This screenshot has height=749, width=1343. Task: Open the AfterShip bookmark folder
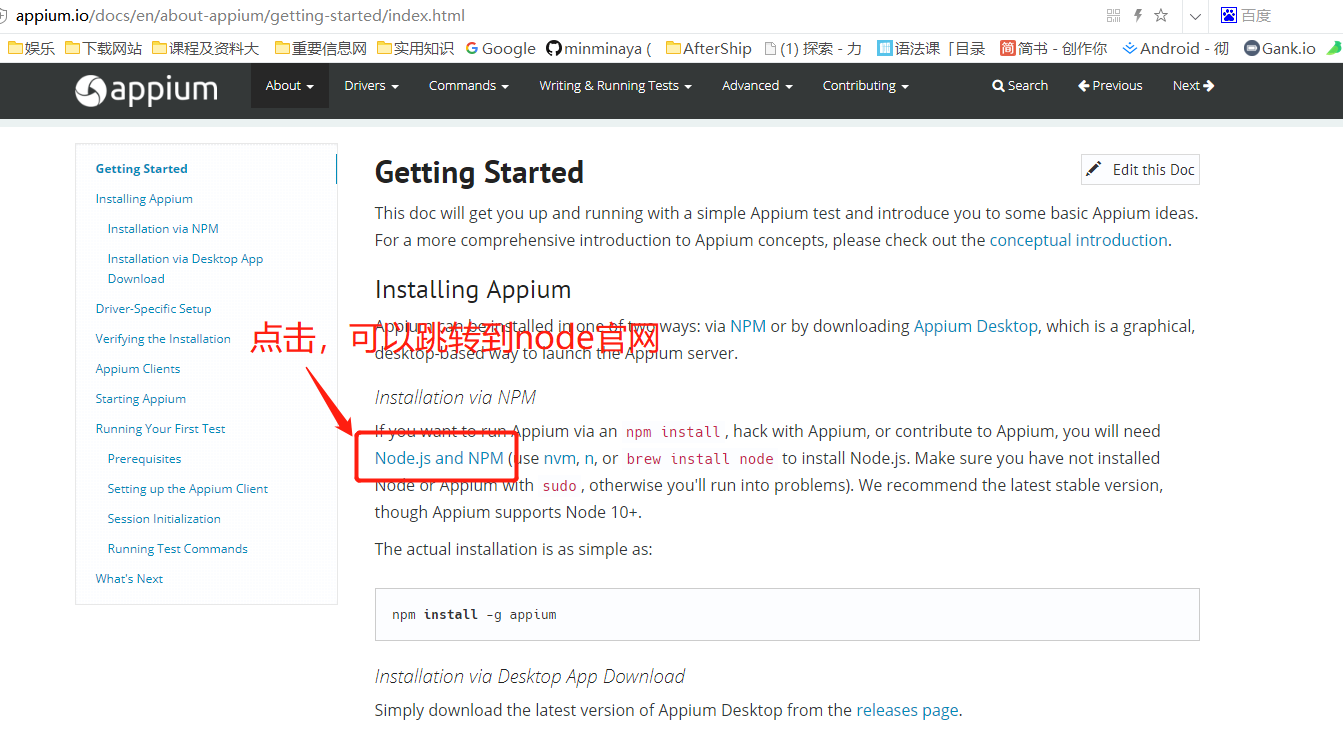709,48
